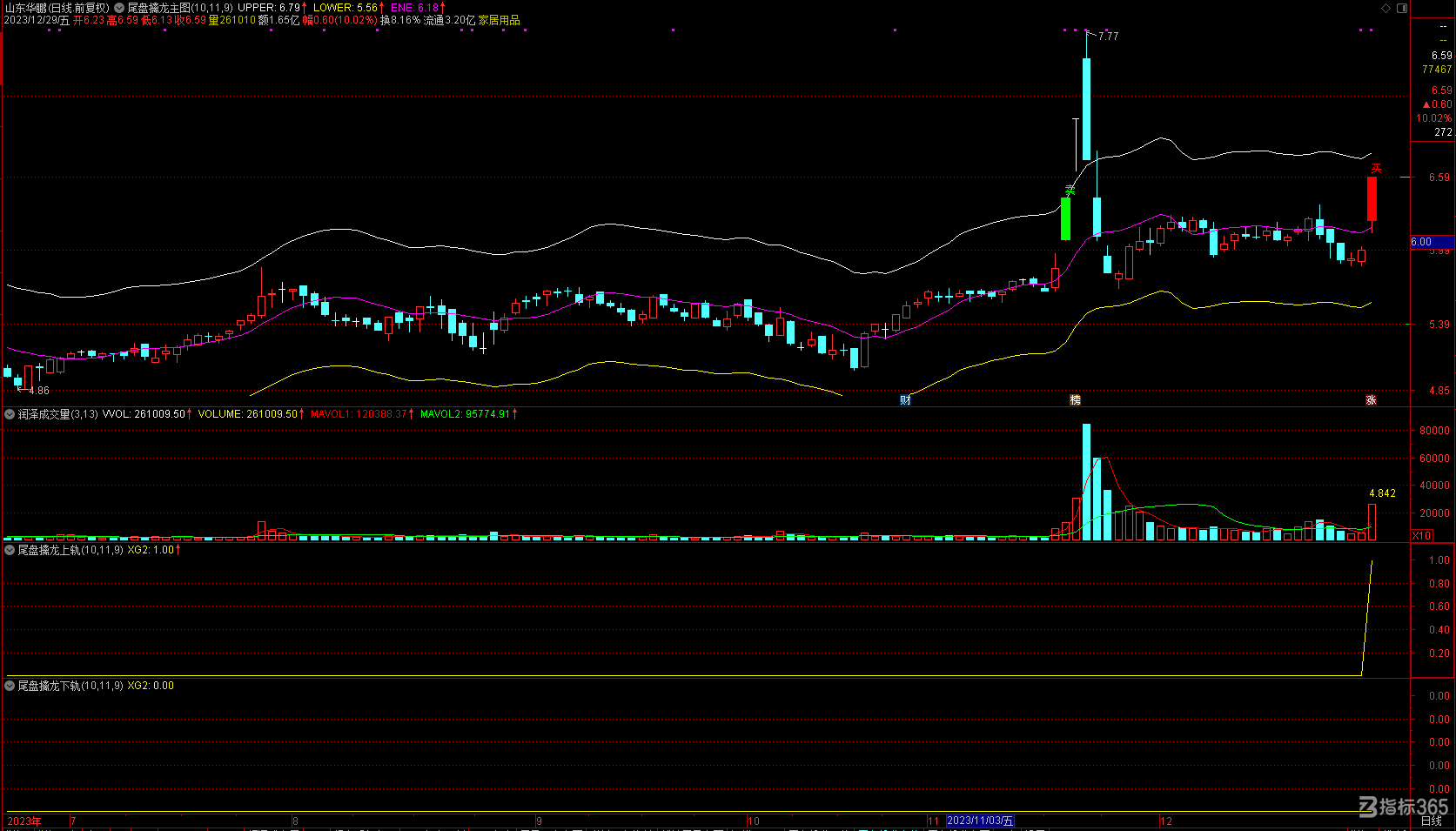The height and width of the screenshot is (831, 1456).
Task: Click the X10 volume scale label
Action: tap(1421, 536)
